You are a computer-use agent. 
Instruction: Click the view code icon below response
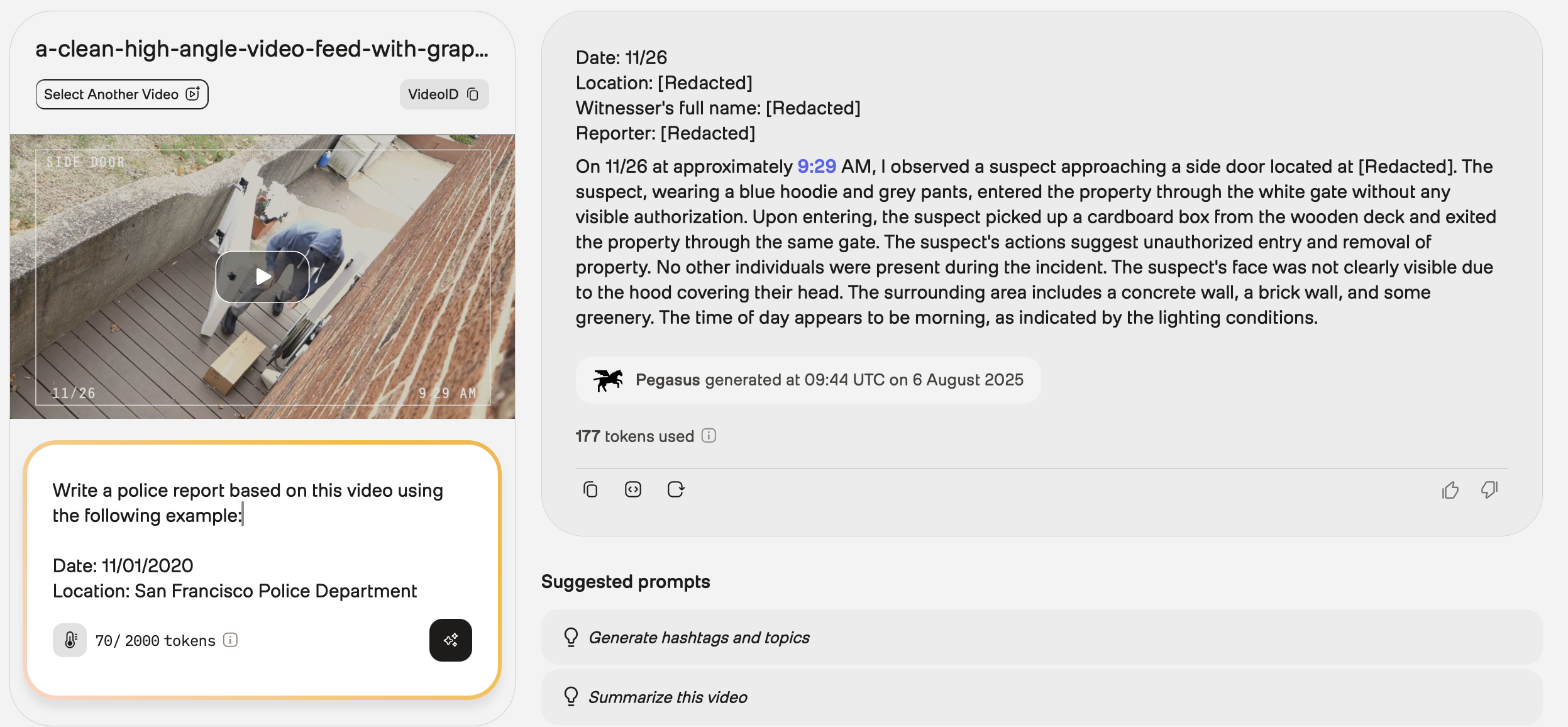[632, 489]
